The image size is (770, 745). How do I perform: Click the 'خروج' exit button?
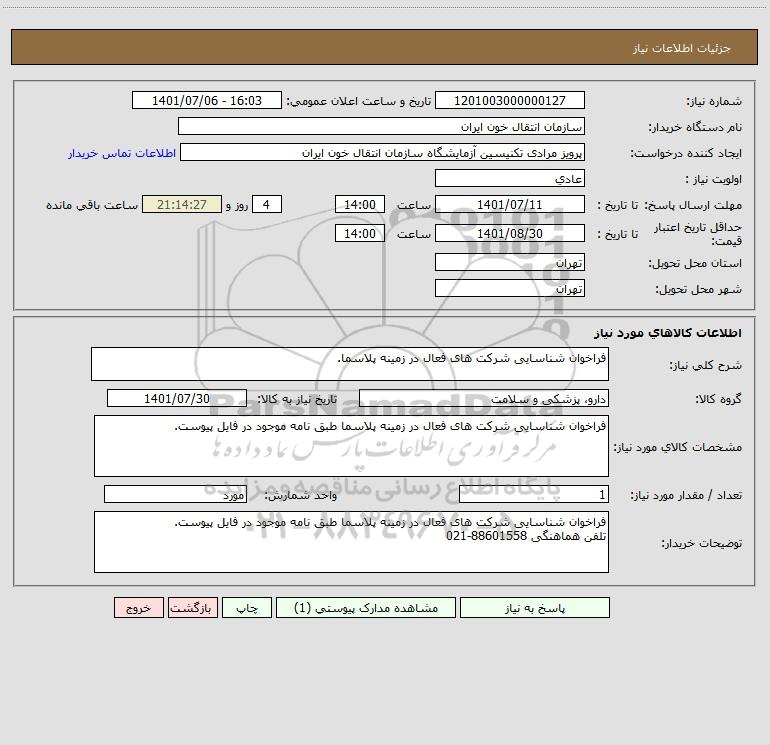click(138, 607)
